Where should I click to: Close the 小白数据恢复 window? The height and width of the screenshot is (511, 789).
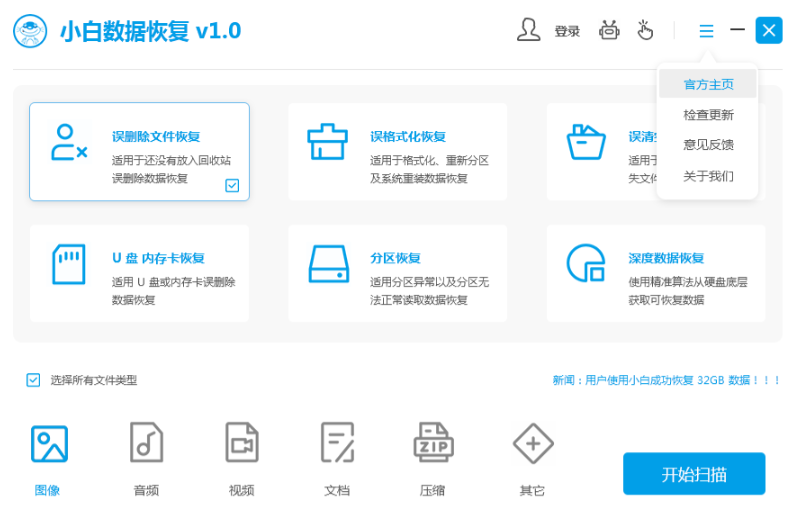(x=769, y=30)
